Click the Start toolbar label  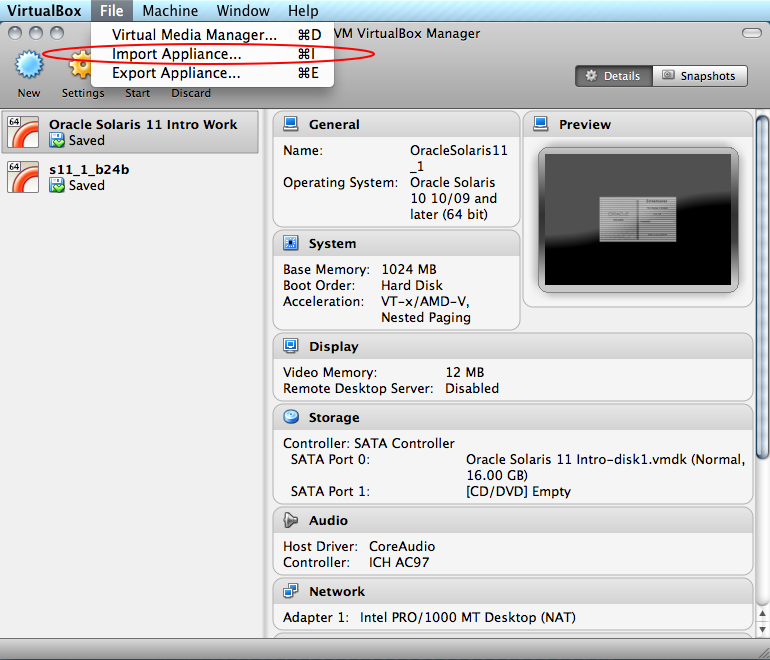[138, 93]
